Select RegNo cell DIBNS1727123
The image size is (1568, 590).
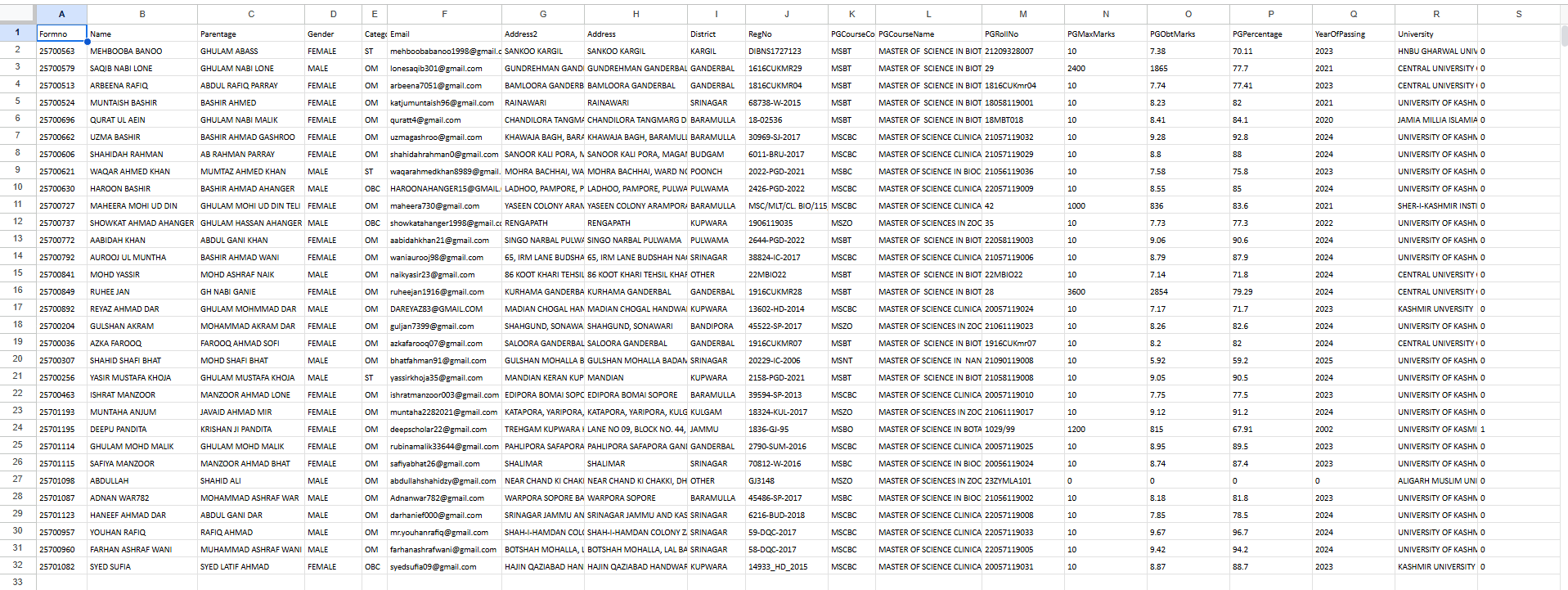click(x=786, y=51)
